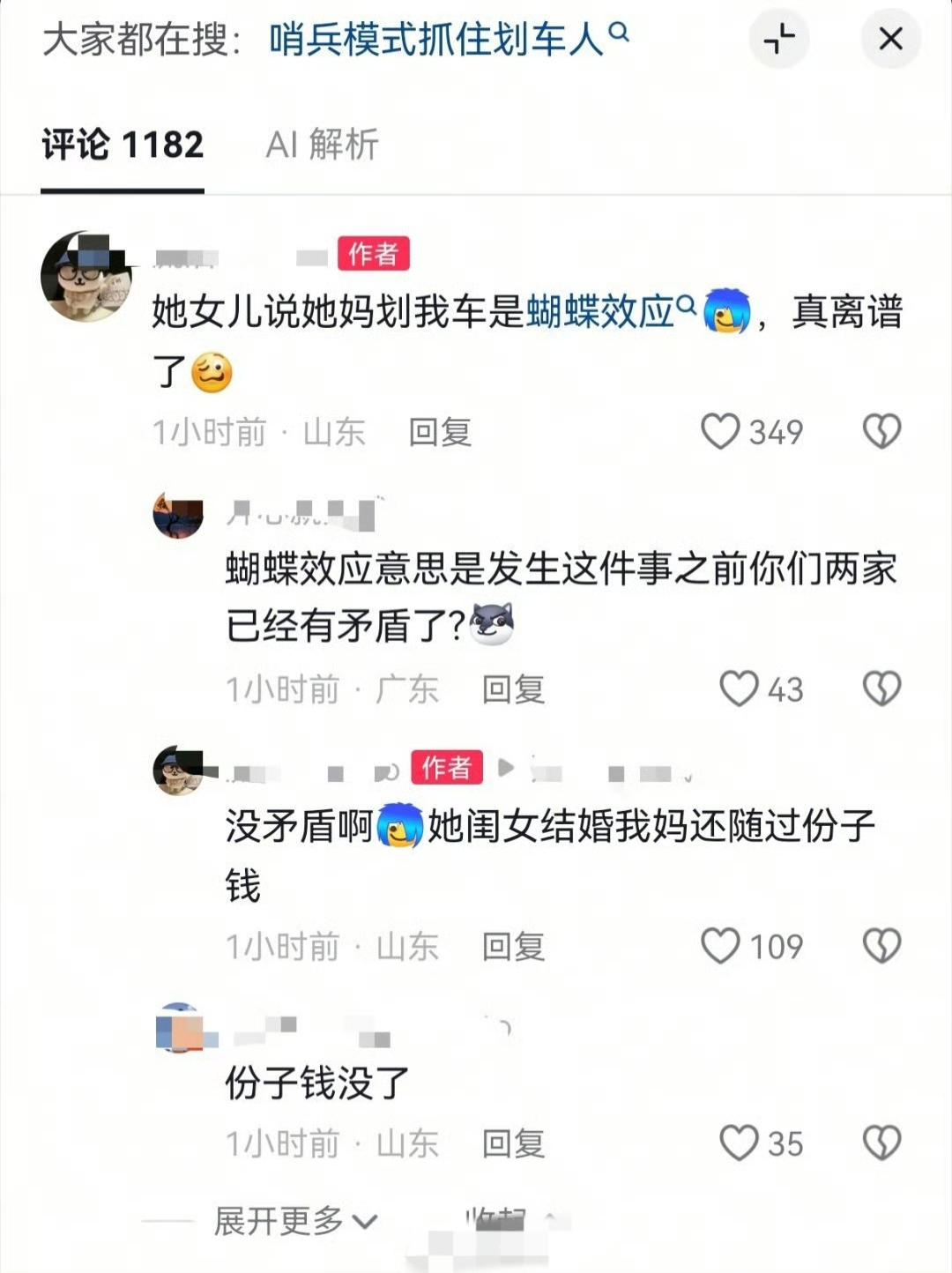Reply to the '份子钱没了' comment
Screen dimensions: 952x1273
[x=513, y=1144]
